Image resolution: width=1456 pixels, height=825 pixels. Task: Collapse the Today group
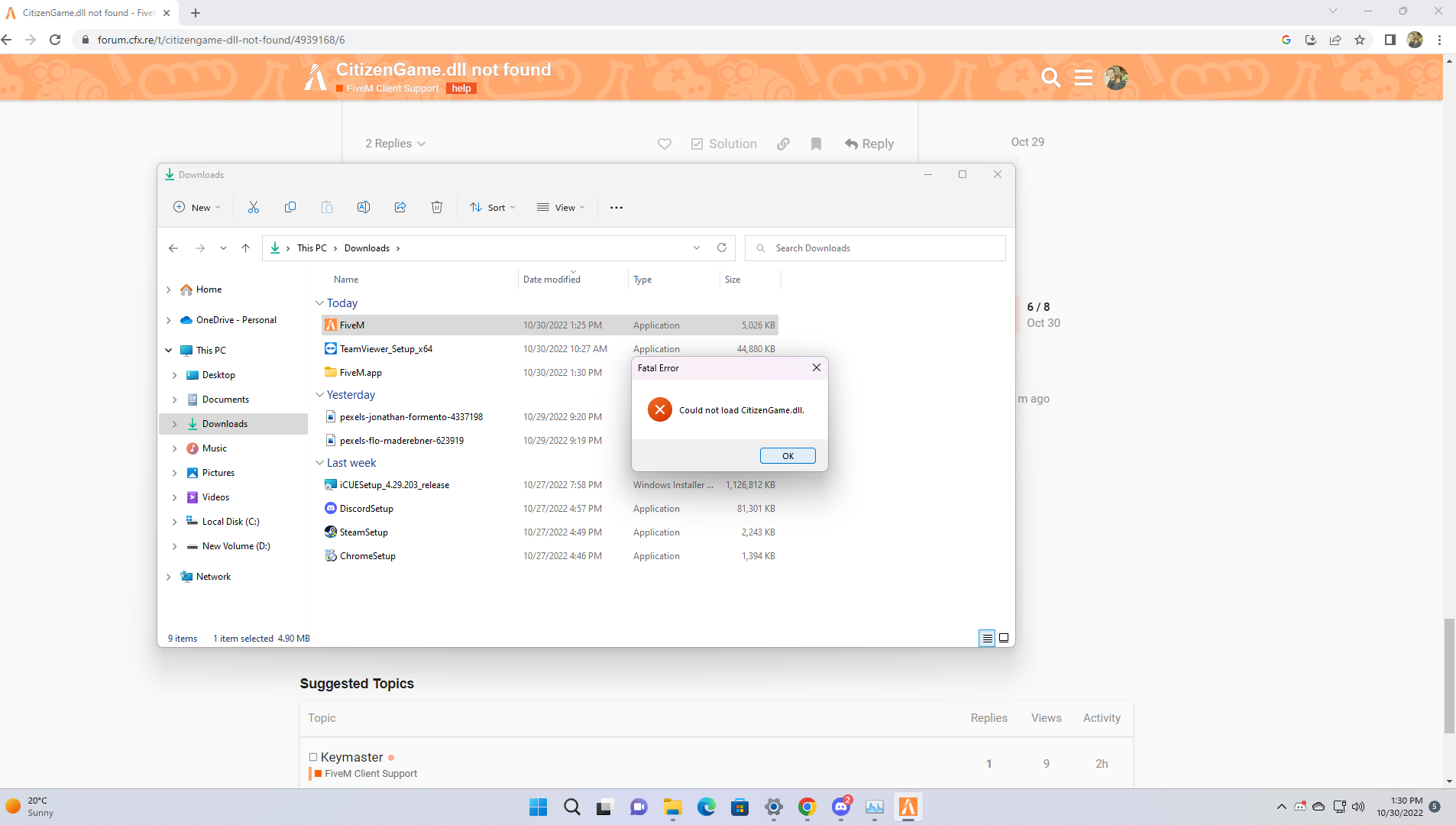(x=319, y=303)
